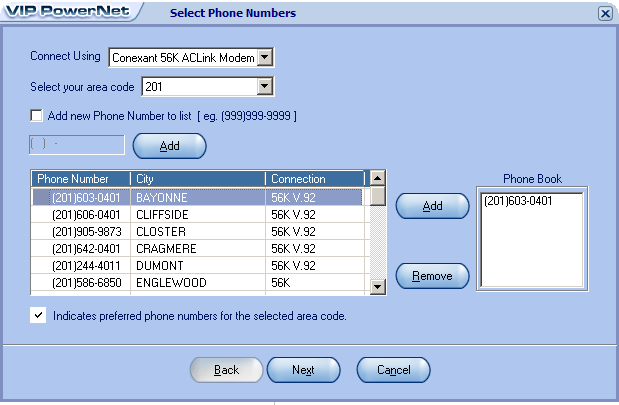619x405 pixels.
Task: Open the Connect Using modem dropdown
Action: point(265,57)
